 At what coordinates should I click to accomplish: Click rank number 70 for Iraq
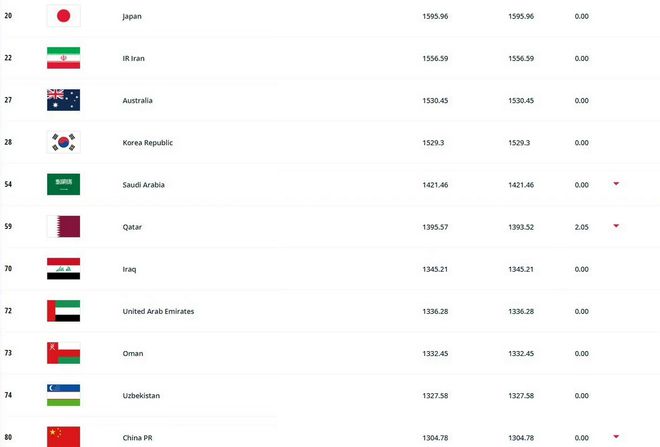click(x=8, y=269)
